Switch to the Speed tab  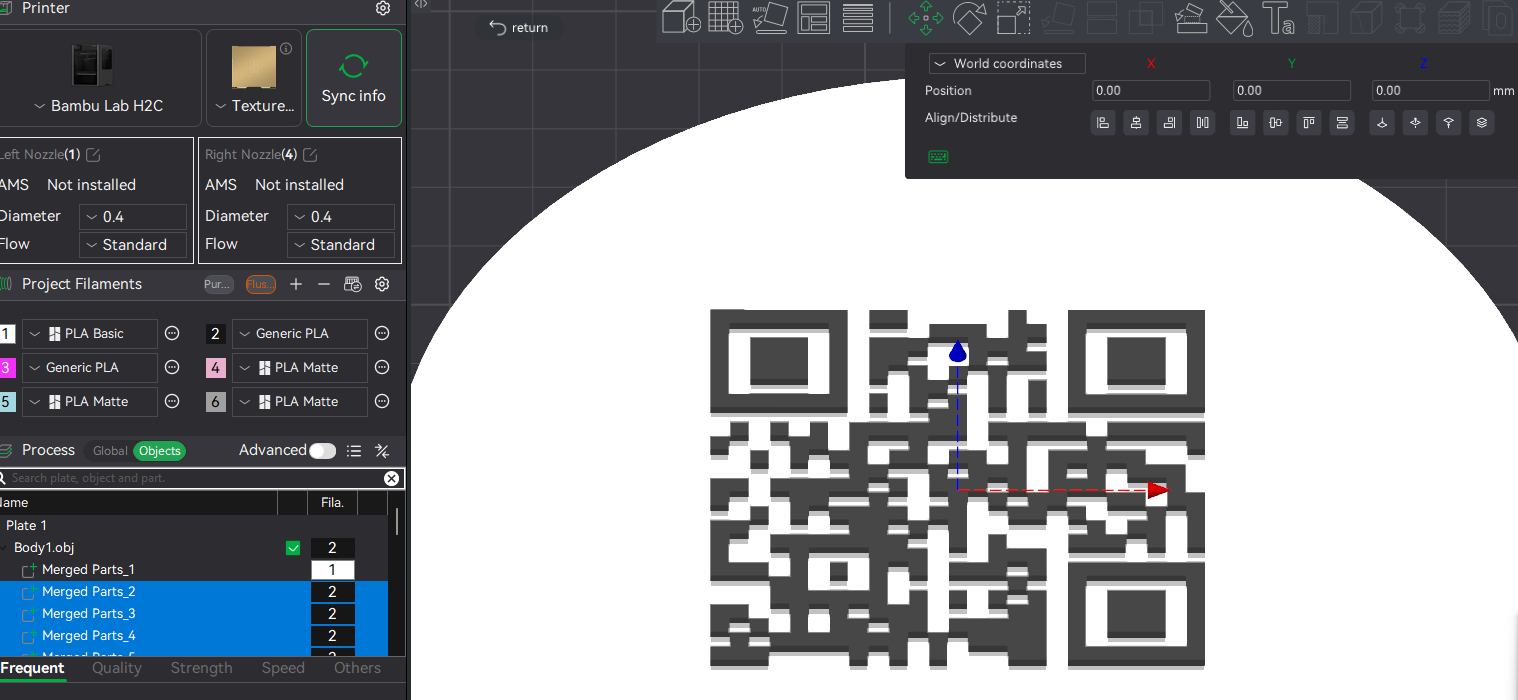[x=283, y=668]
